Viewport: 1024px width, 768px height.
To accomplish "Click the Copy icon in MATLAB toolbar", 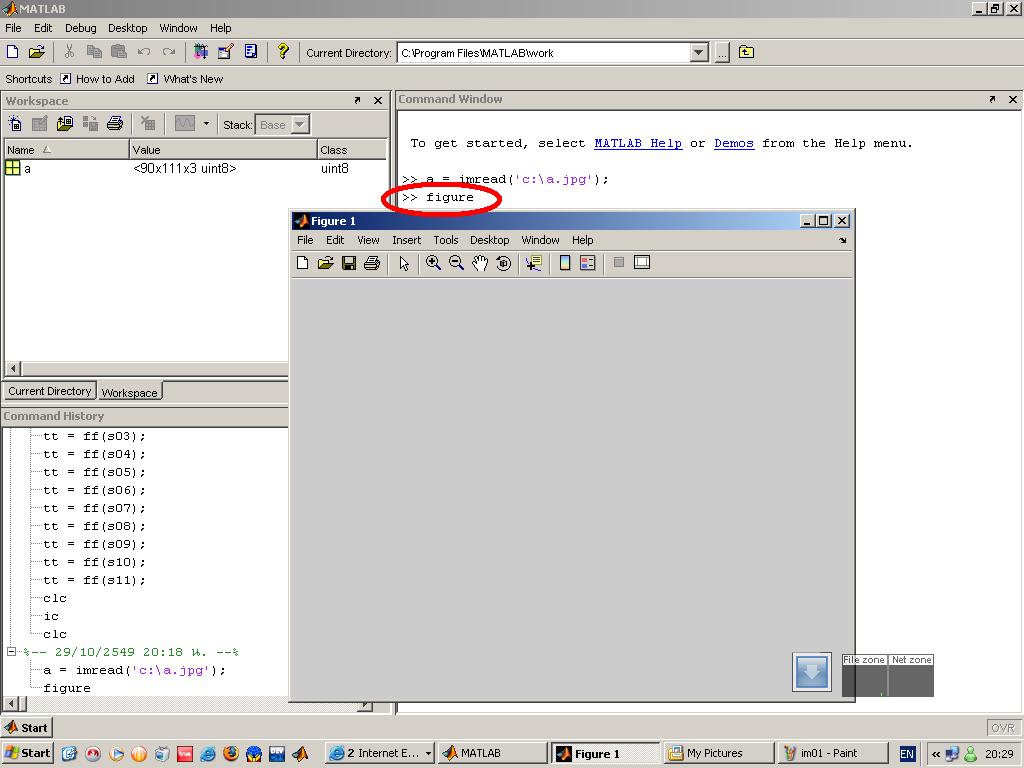I will [94, 52].
